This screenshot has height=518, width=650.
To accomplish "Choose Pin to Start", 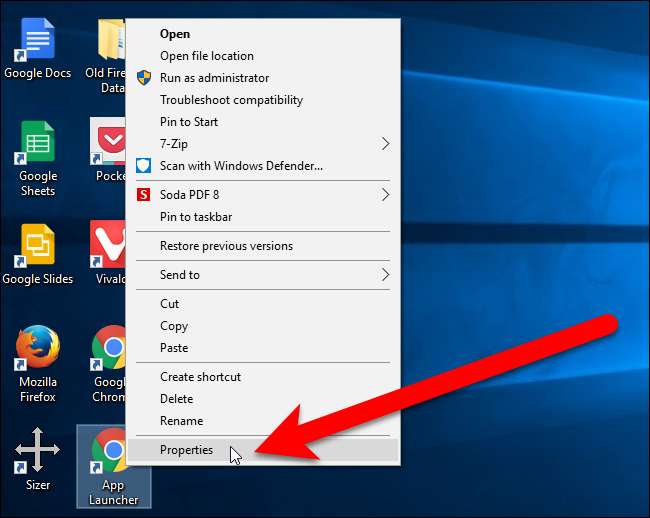I will [263, 121].
